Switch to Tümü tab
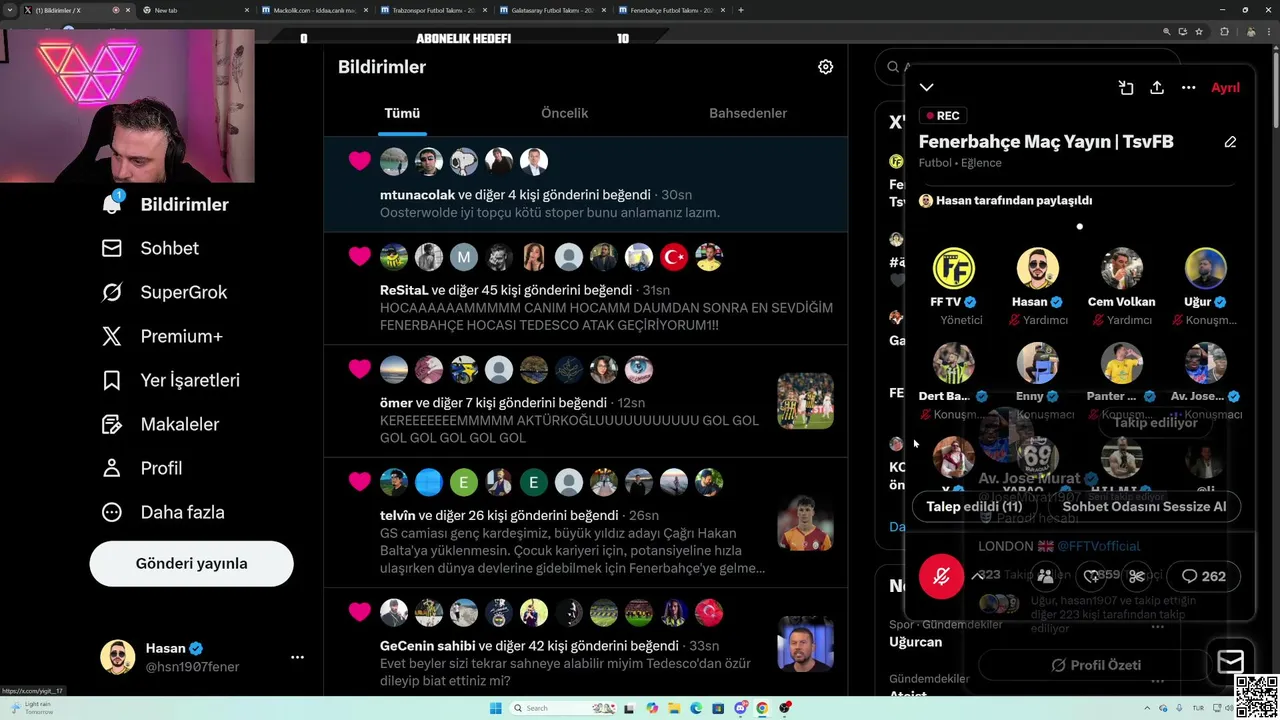Viewport: 1280px width, 720px height. [402, 113]
